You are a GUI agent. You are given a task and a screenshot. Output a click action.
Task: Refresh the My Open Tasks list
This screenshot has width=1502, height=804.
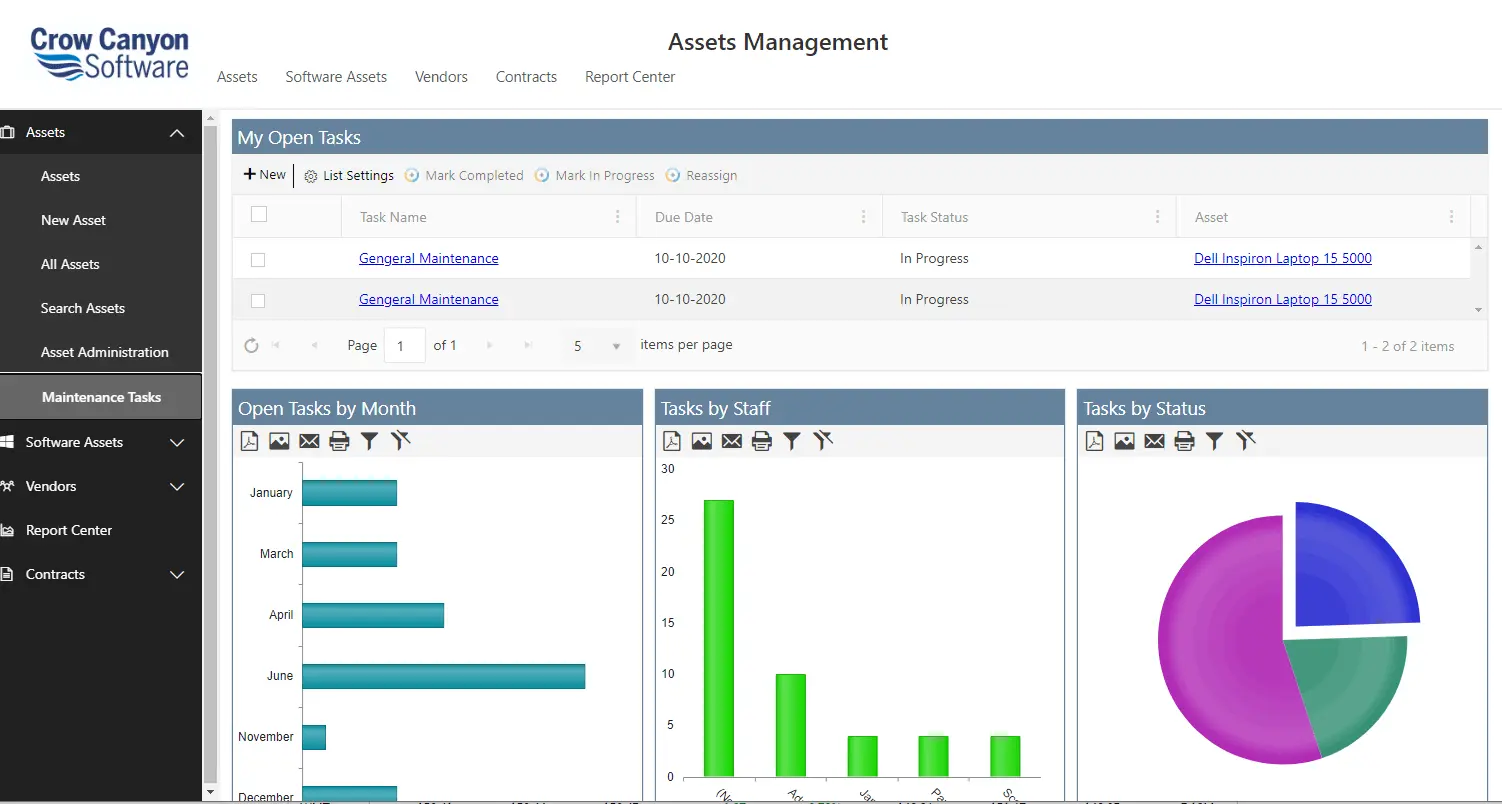pos(251,345)
